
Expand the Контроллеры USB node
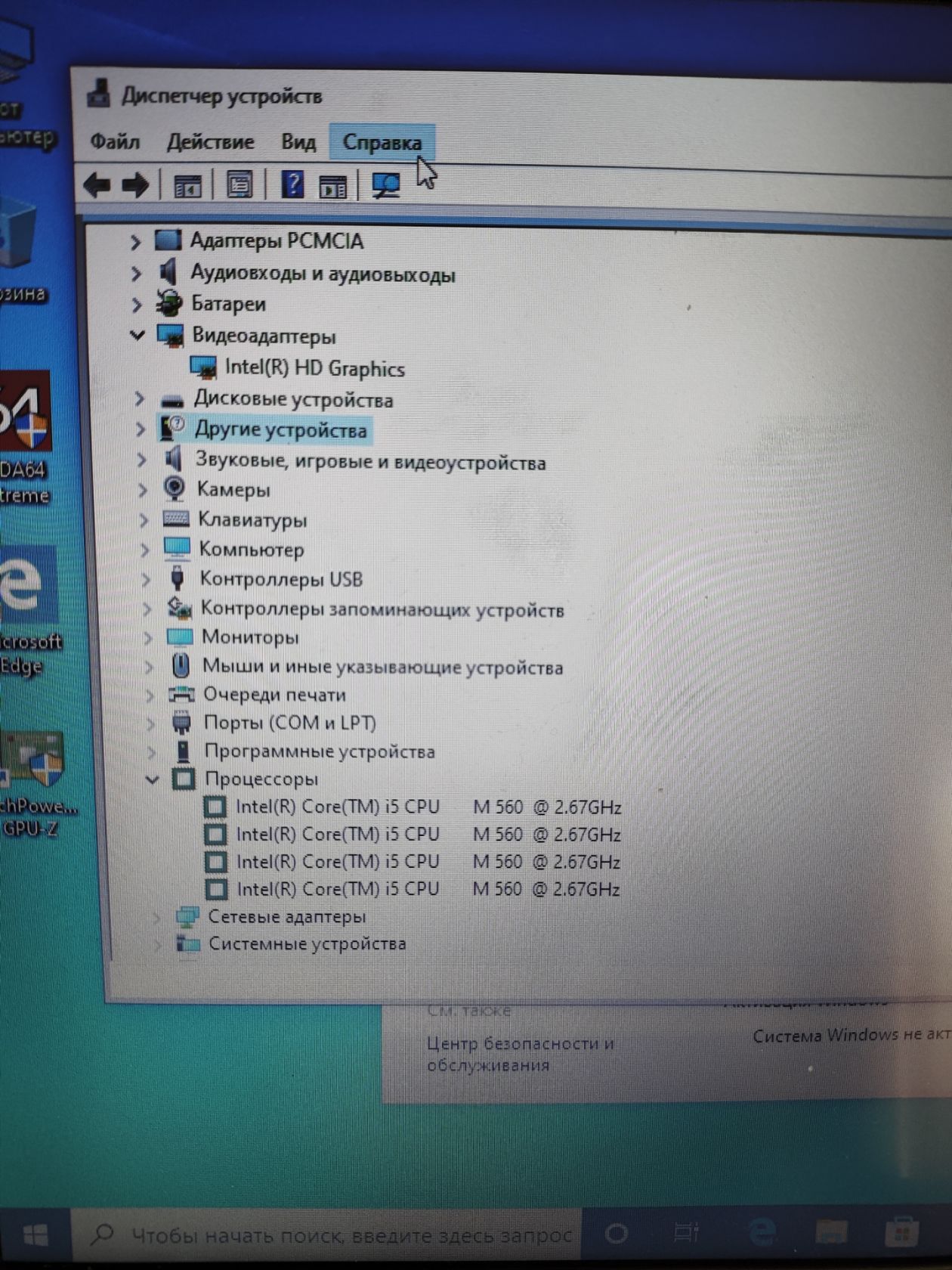tap(146, 579)
